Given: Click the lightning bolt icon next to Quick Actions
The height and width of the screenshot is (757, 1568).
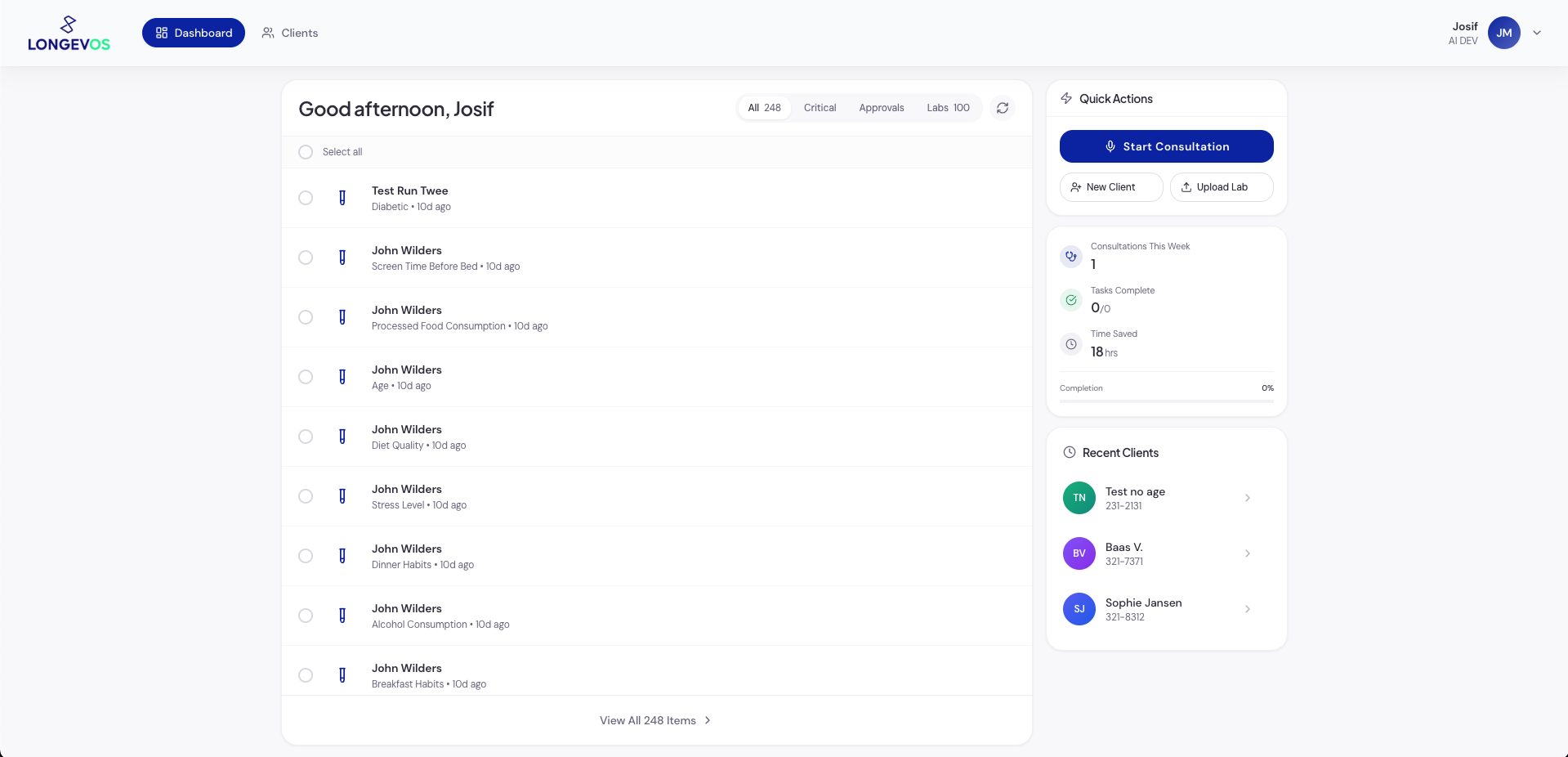Looking at the screenshot, I should pos(1065,98).
